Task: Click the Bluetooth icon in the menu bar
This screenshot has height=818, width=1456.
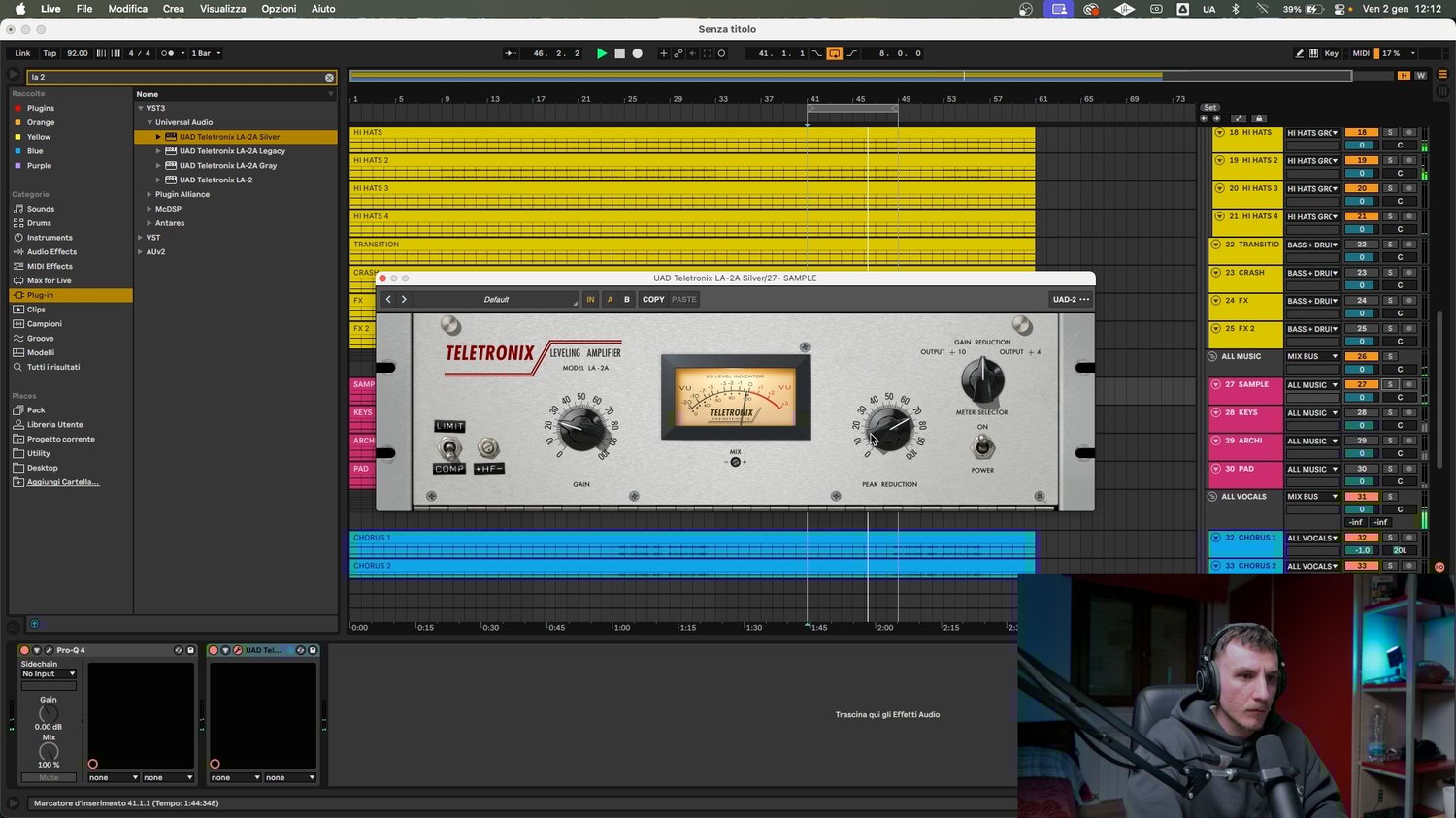Action: coord(1236,9)
